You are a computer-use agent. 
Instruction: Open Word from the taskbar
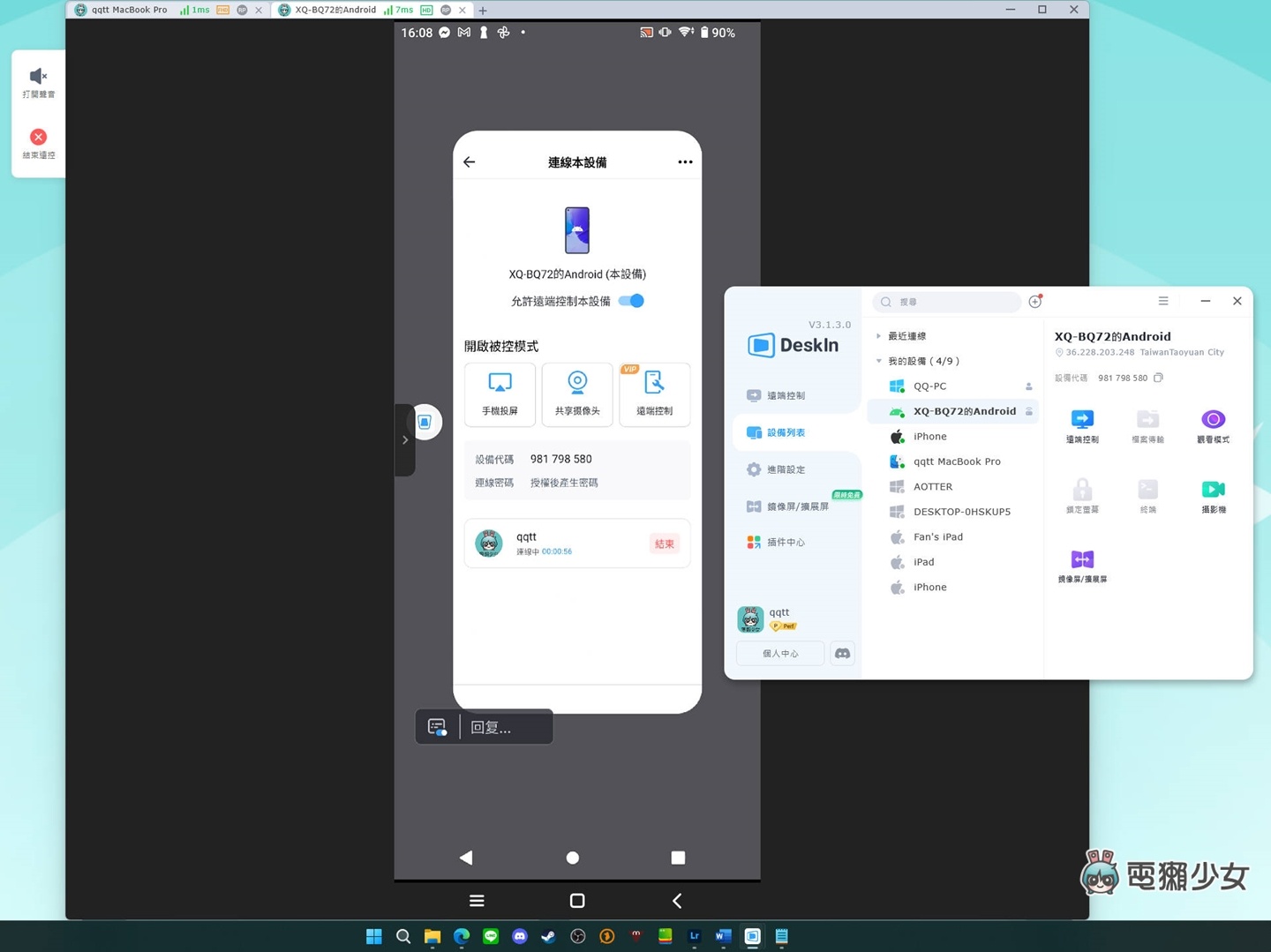(723, 936)
